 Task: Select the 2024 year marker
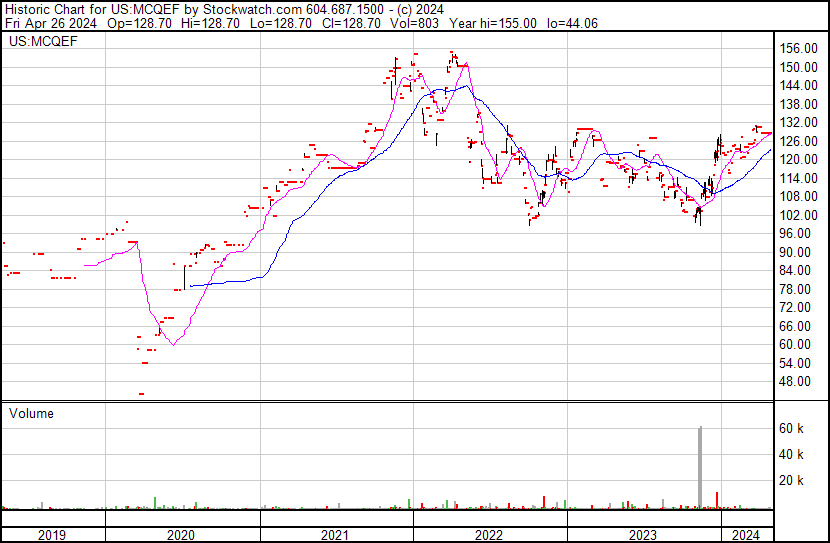(x=745, y=535)
